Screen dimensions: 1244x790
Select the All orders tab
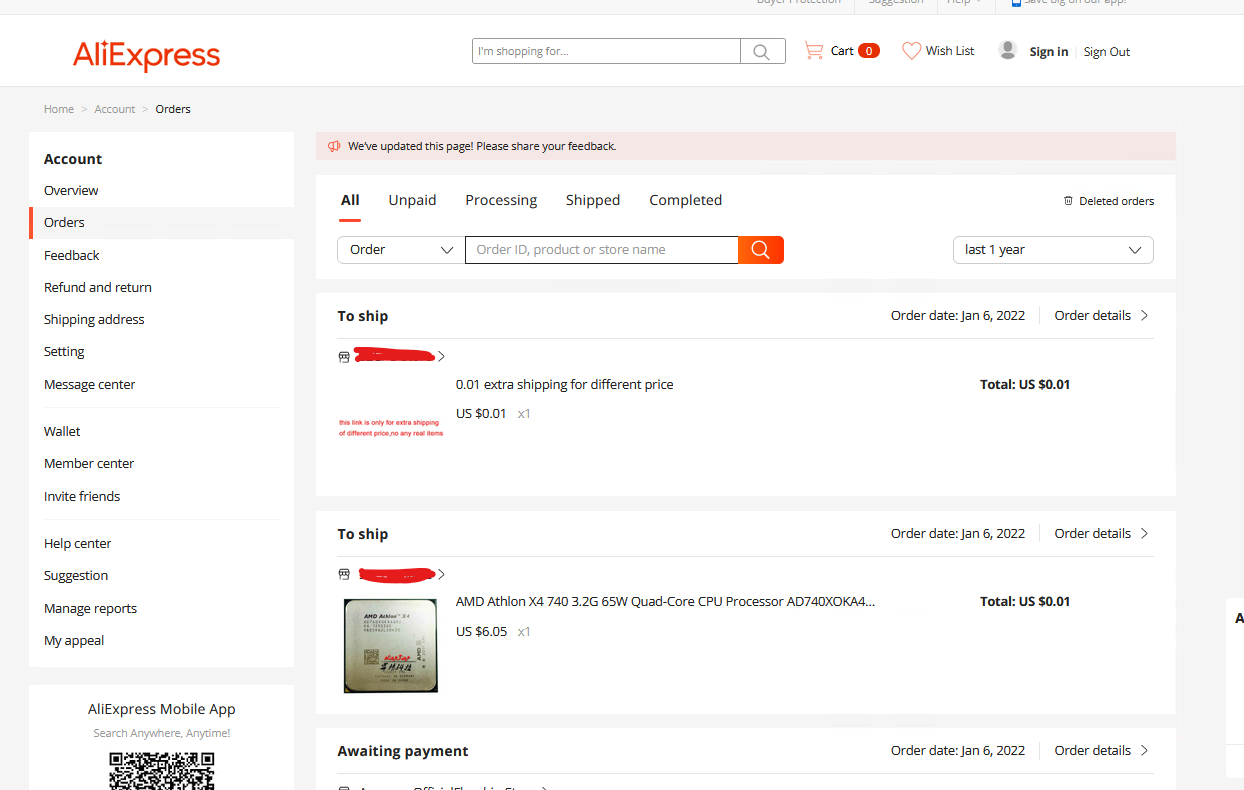[x=350, y=200]
